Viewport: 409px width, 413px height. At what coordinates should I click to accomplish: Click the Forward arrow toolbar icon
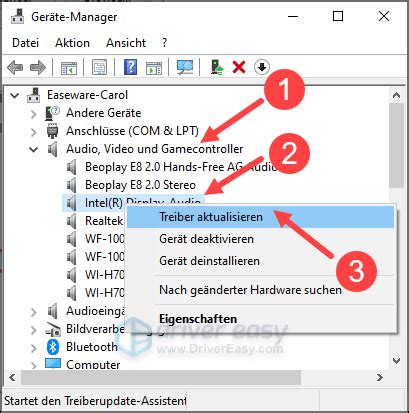[x=38, y=68]
